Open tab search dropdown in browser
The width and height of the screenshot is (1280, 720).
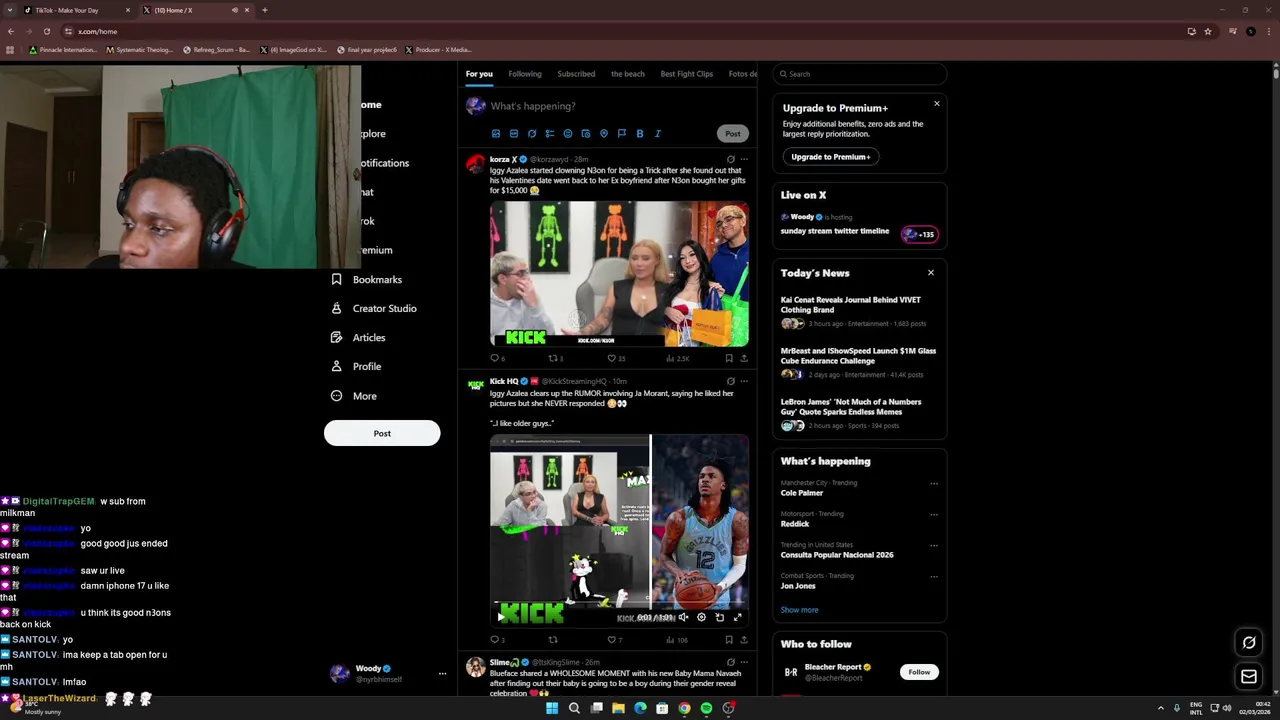tap(9, 10)
